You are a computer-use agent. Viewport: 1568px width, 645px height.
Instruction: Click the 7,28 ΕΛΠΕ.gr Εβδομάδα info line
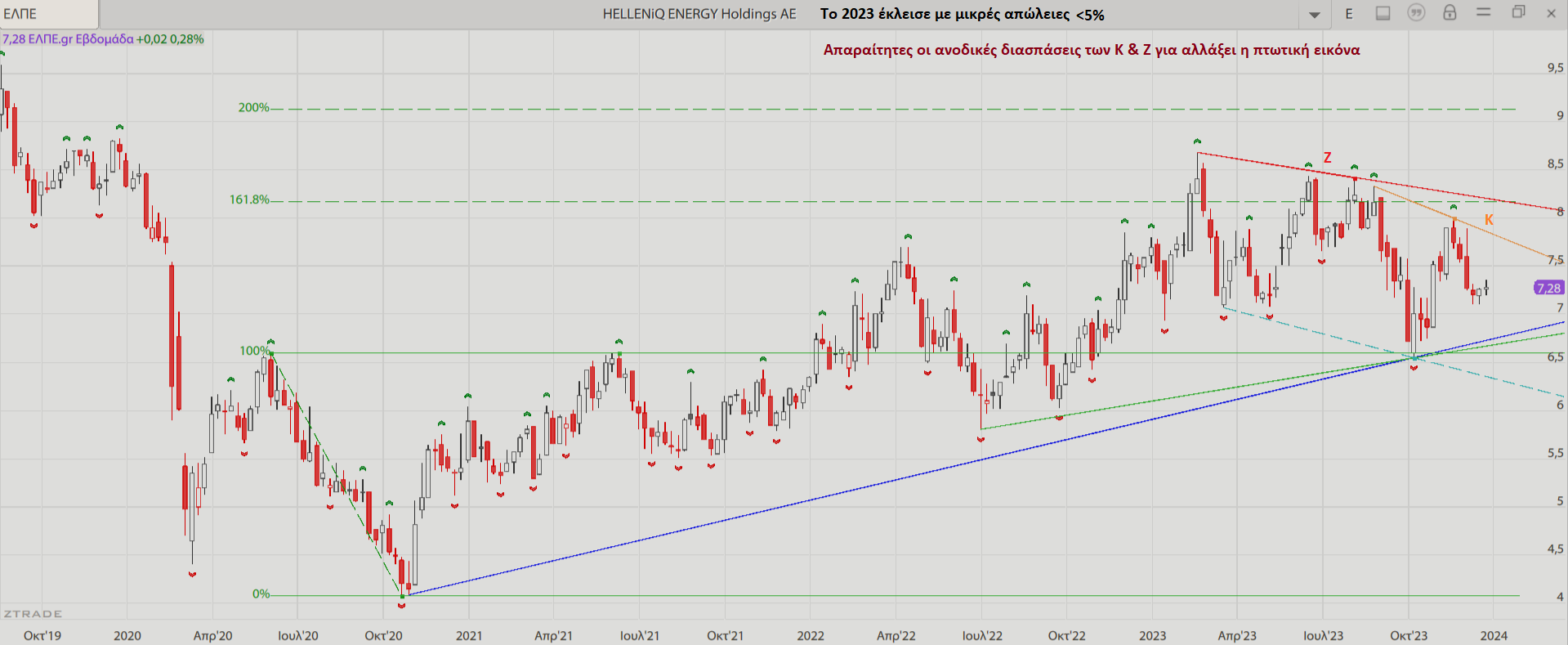(x=103, y=38)
